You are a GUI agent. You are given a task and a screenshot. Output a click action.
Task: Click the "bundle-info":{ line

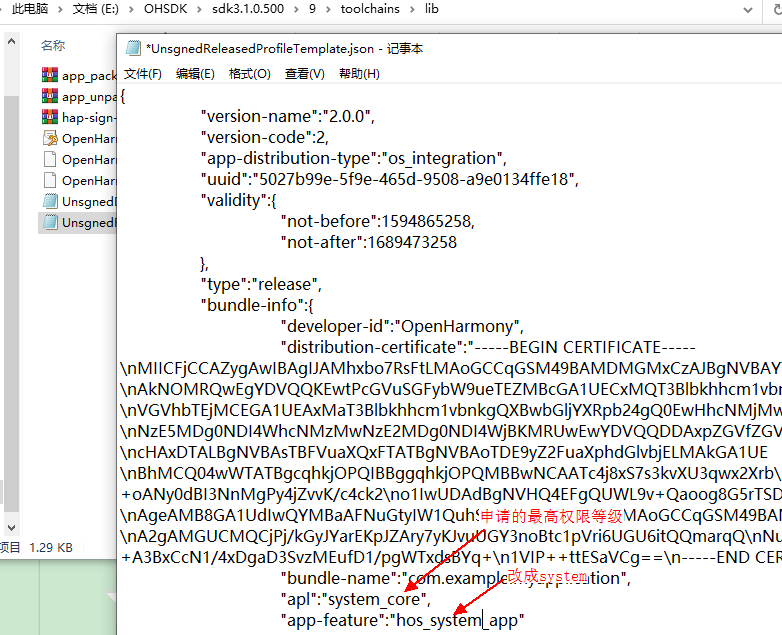(x=257, y=305)
